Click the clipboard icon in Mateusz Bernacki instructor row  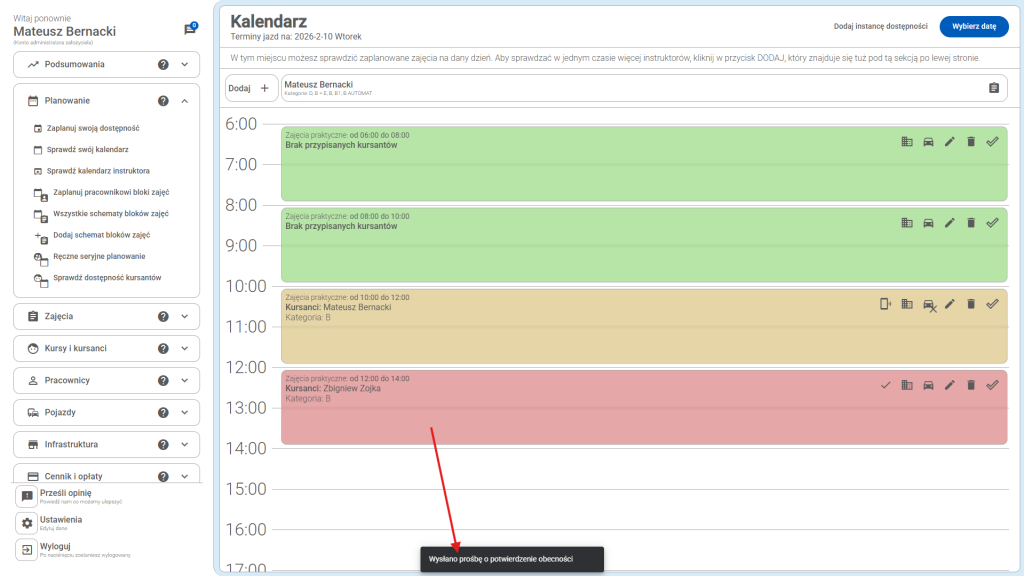[x=993, y=88]
